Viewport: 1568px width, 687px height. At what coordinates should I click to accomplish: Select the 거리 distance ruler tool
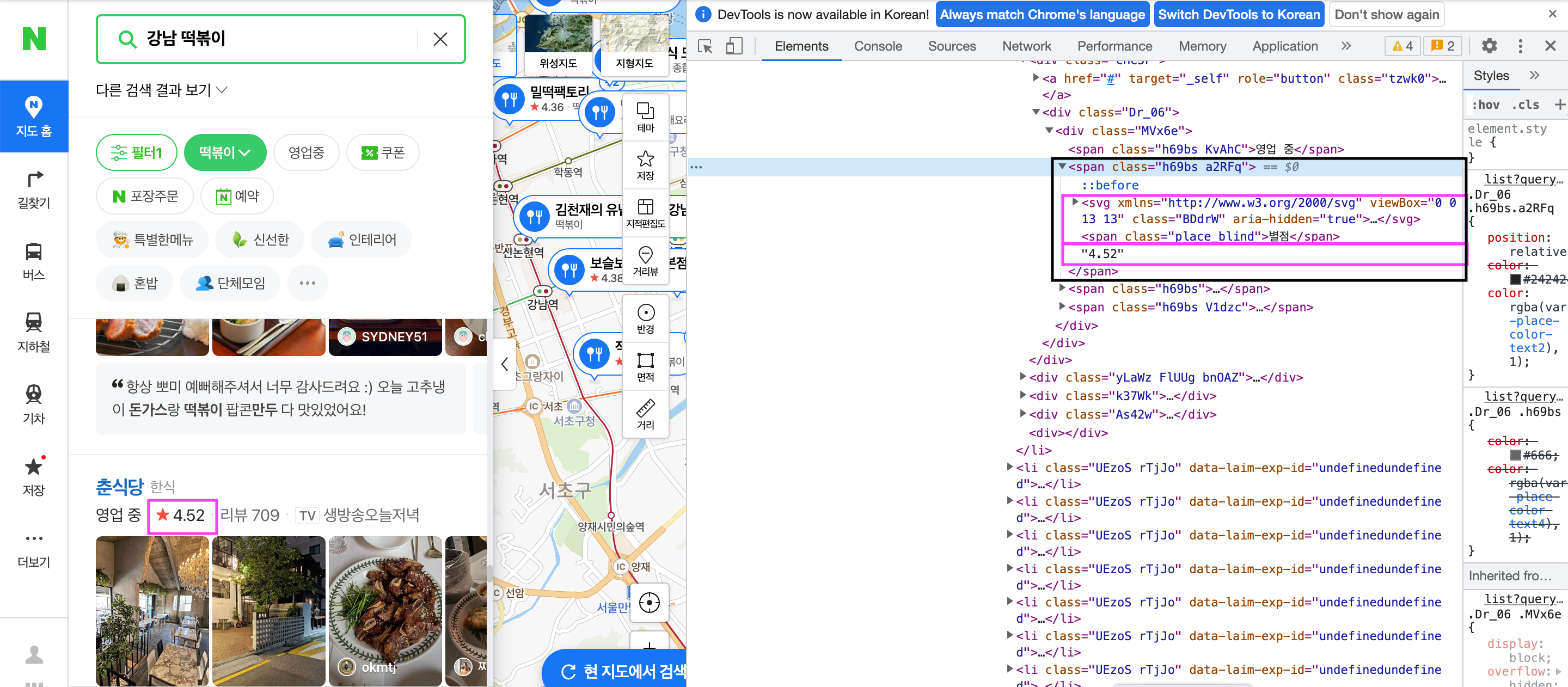[645, 414]
